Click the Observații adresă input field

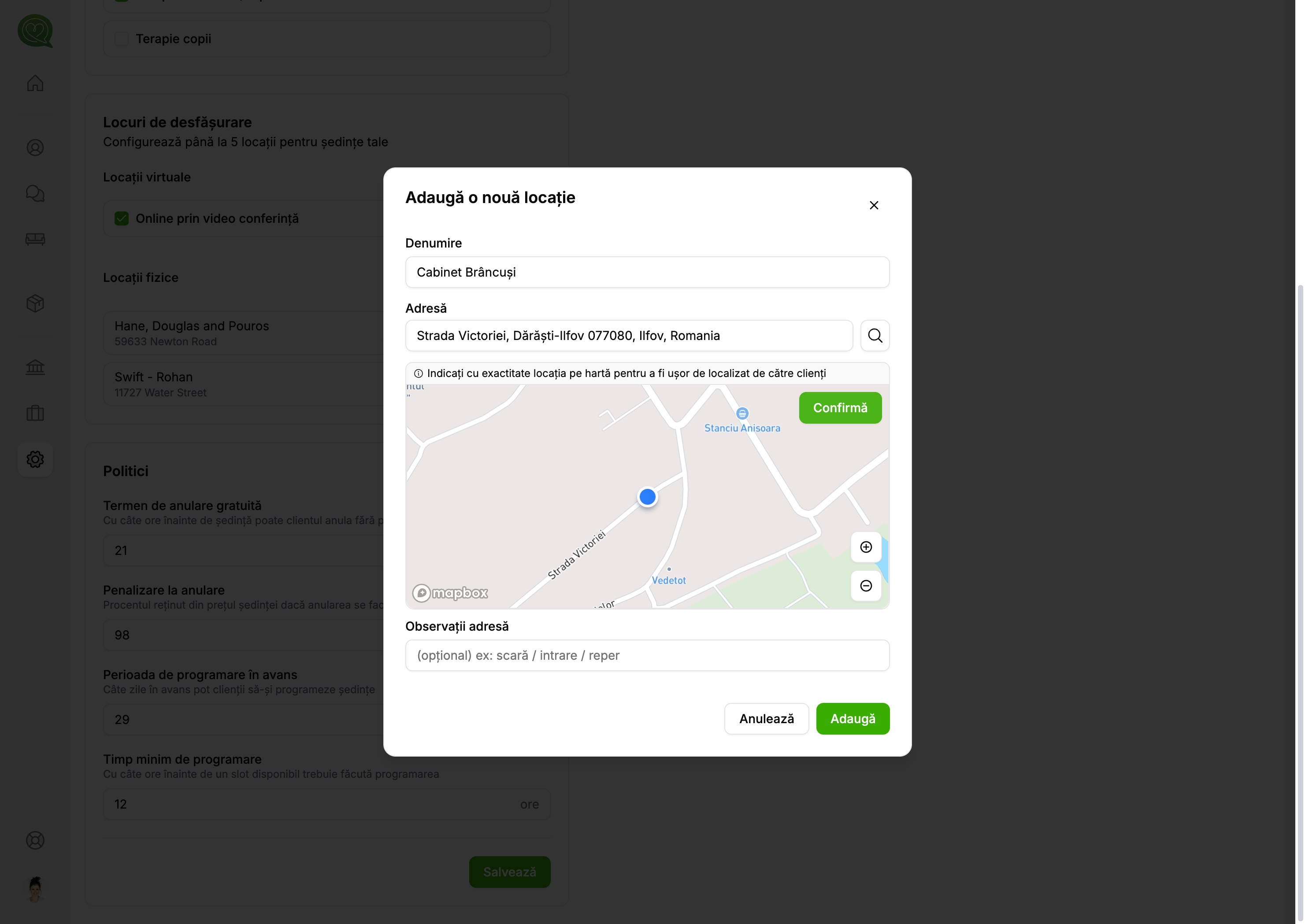(x=646, y=655)
